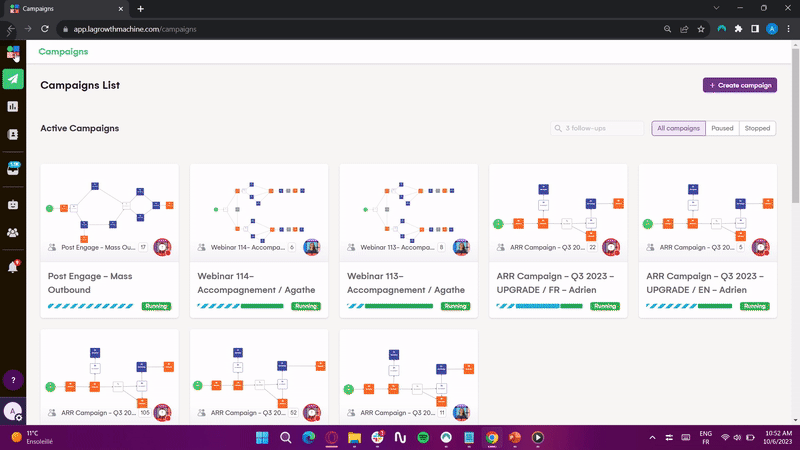Click owner avatar on ARR UPGRADE / EN card
Screen dimensions: 800x450
click(760, 247)
